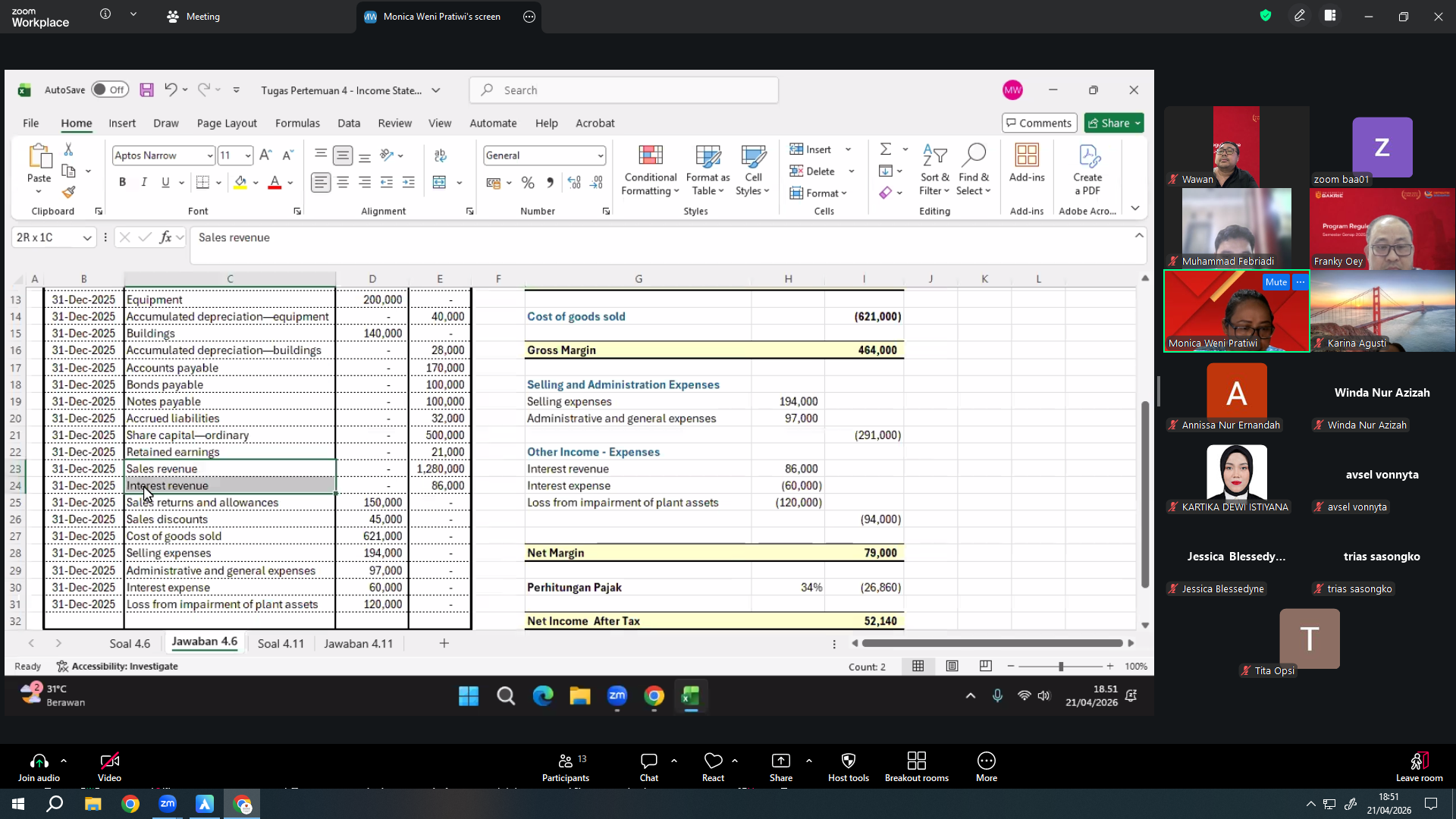The height and width of the screenshot is (819, 1456).
Task: Switch to Jawaban 4.11 sheet tab
Action: coord(359,643)
